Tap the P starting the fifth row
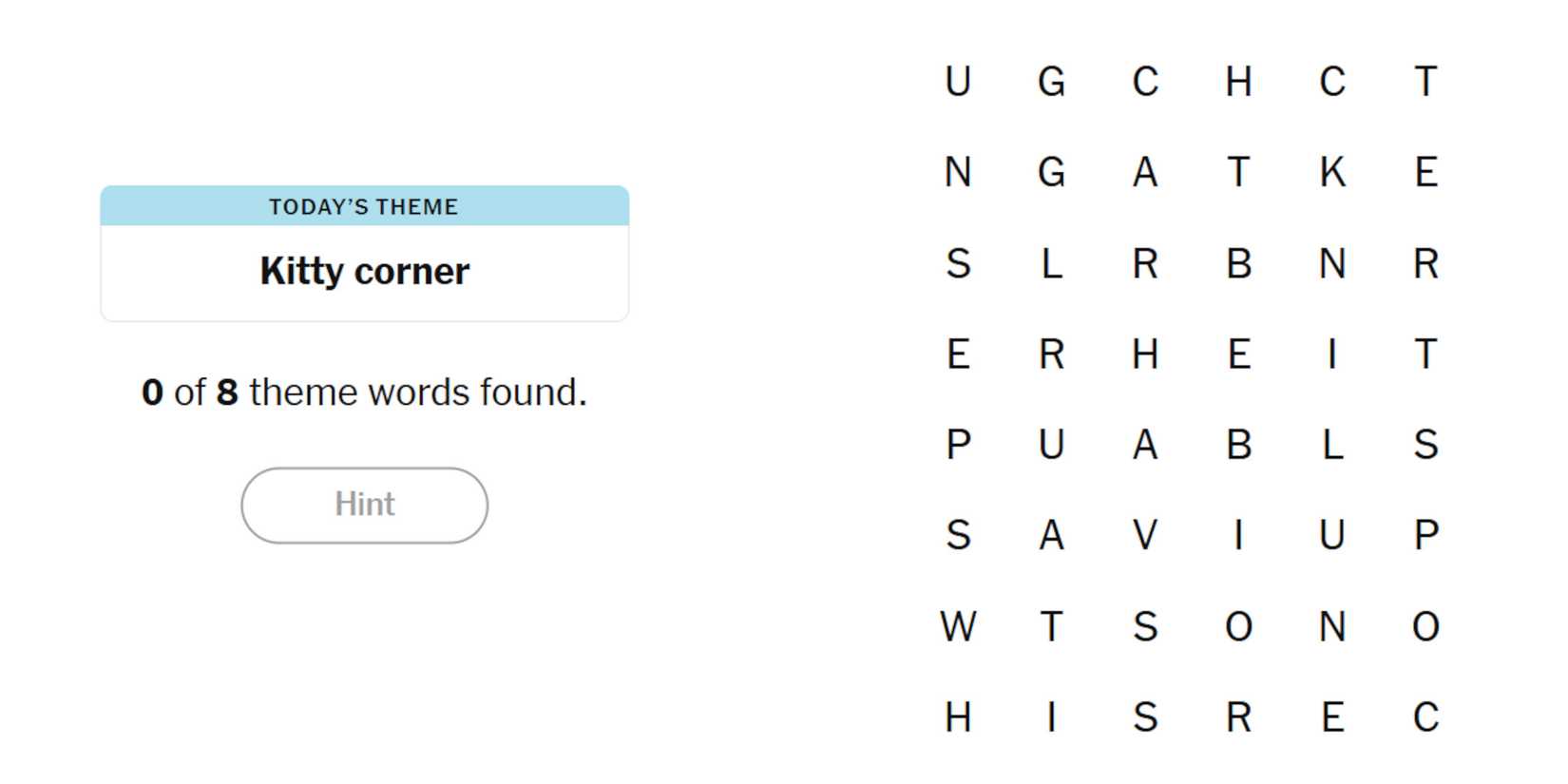Screen dimensions: 1568x784 point(958,445)
